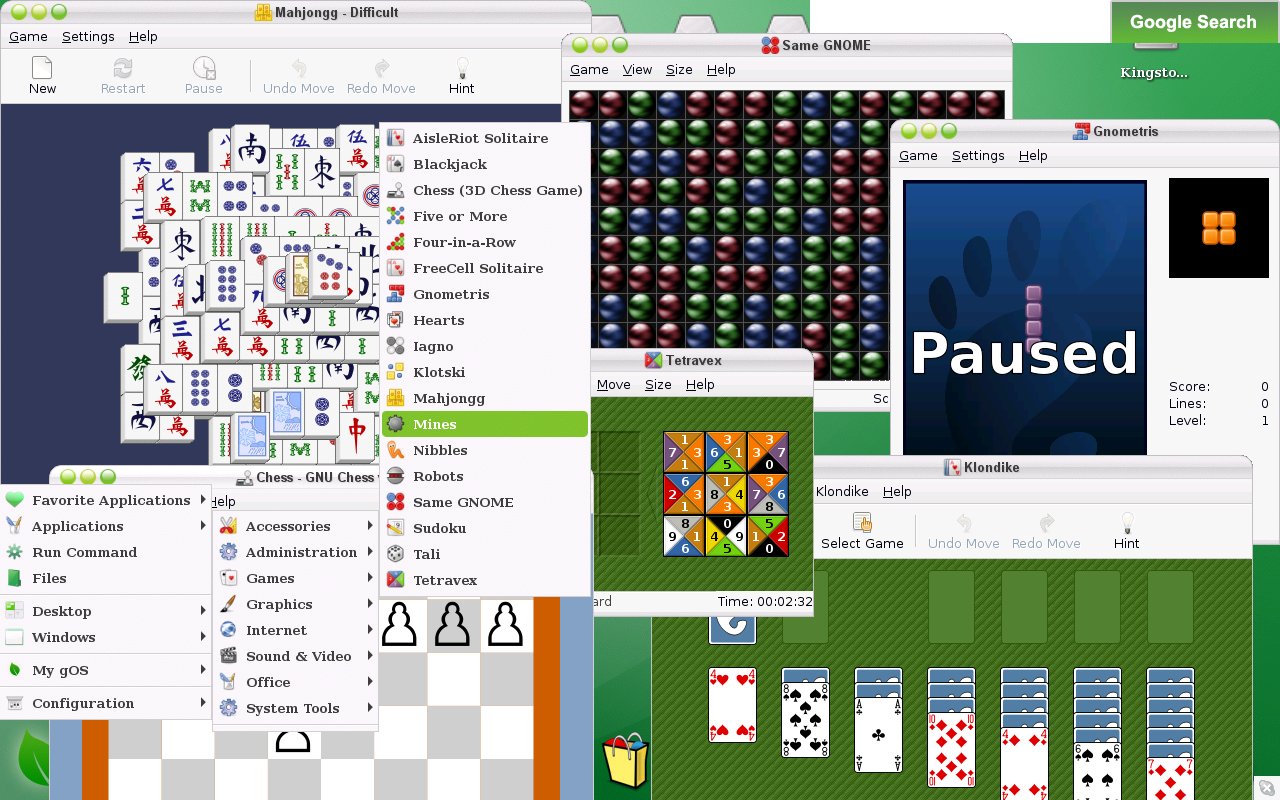Launch Blackjack from the Games list
Viewport: 1280px width, 800px height.
click(x=486, y=164)
